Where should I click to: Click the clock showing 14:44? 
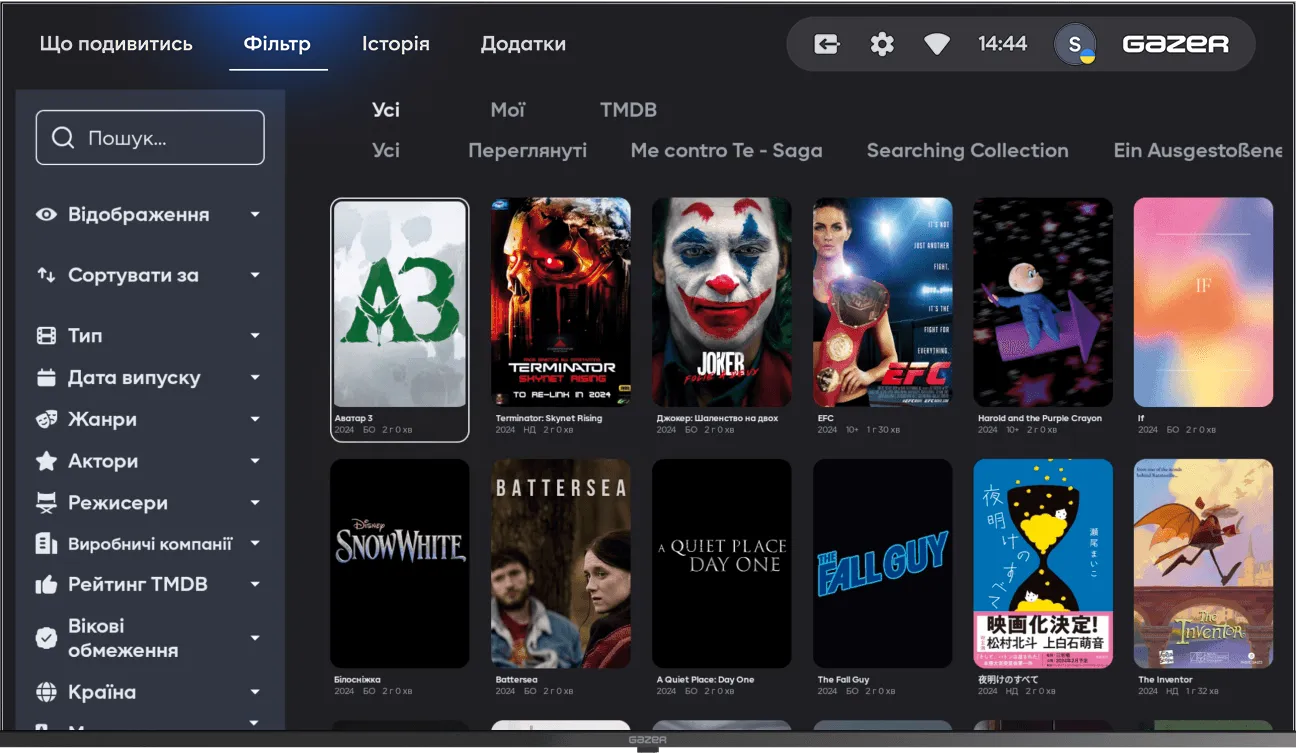click(1003, 44)
